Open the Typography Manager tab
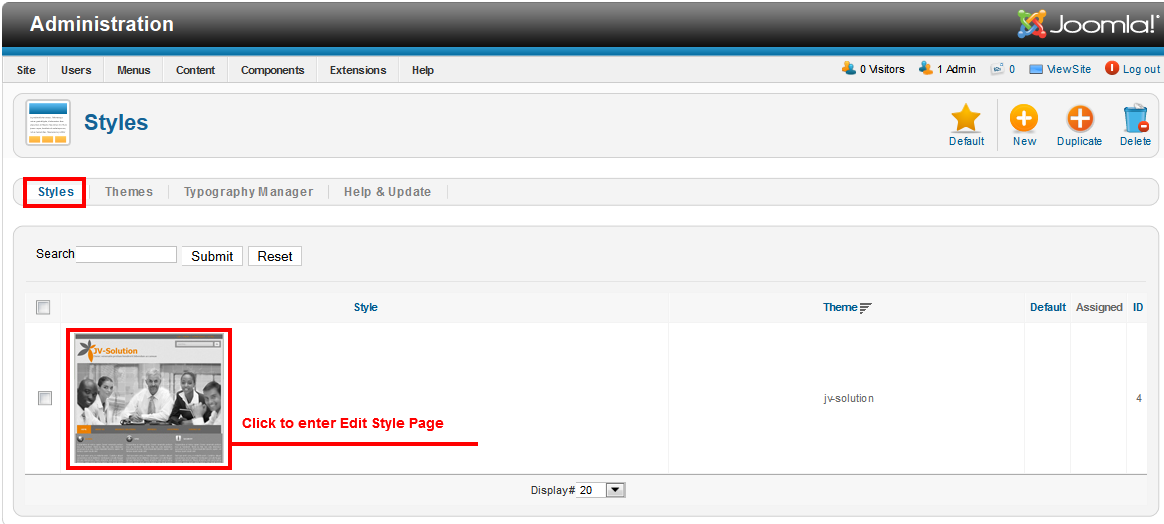Screen dimensions: 1164x524 (249, 191)
